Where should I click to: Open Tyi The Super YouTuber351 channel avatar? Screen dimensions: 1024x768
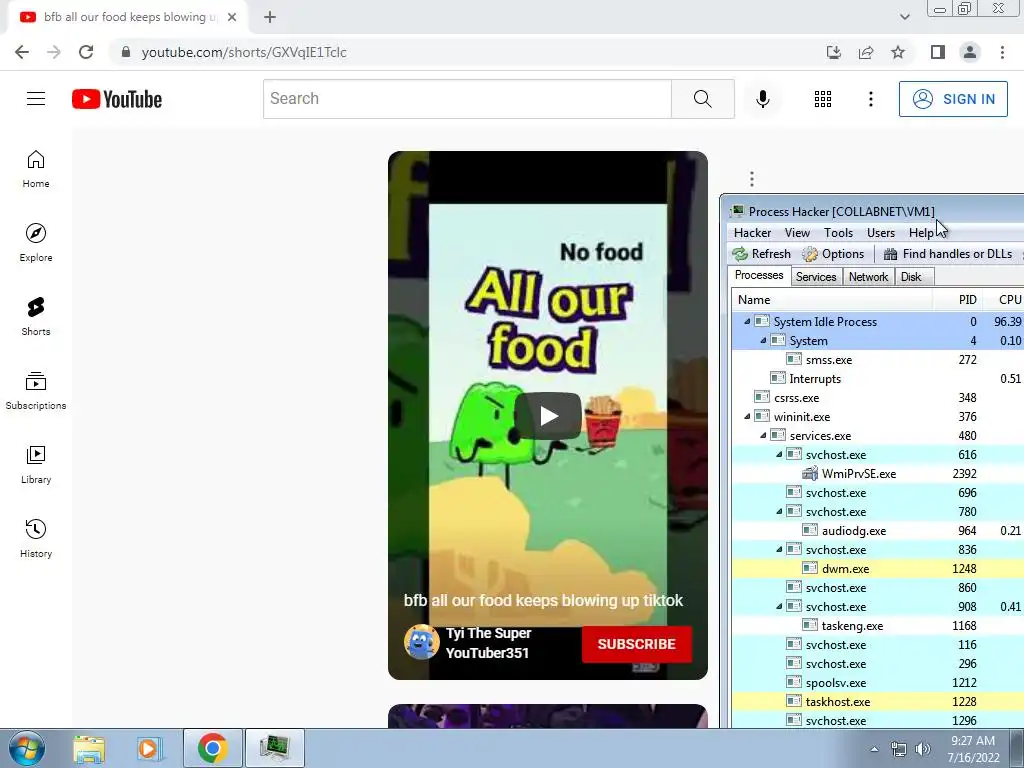tap(421, 643)
